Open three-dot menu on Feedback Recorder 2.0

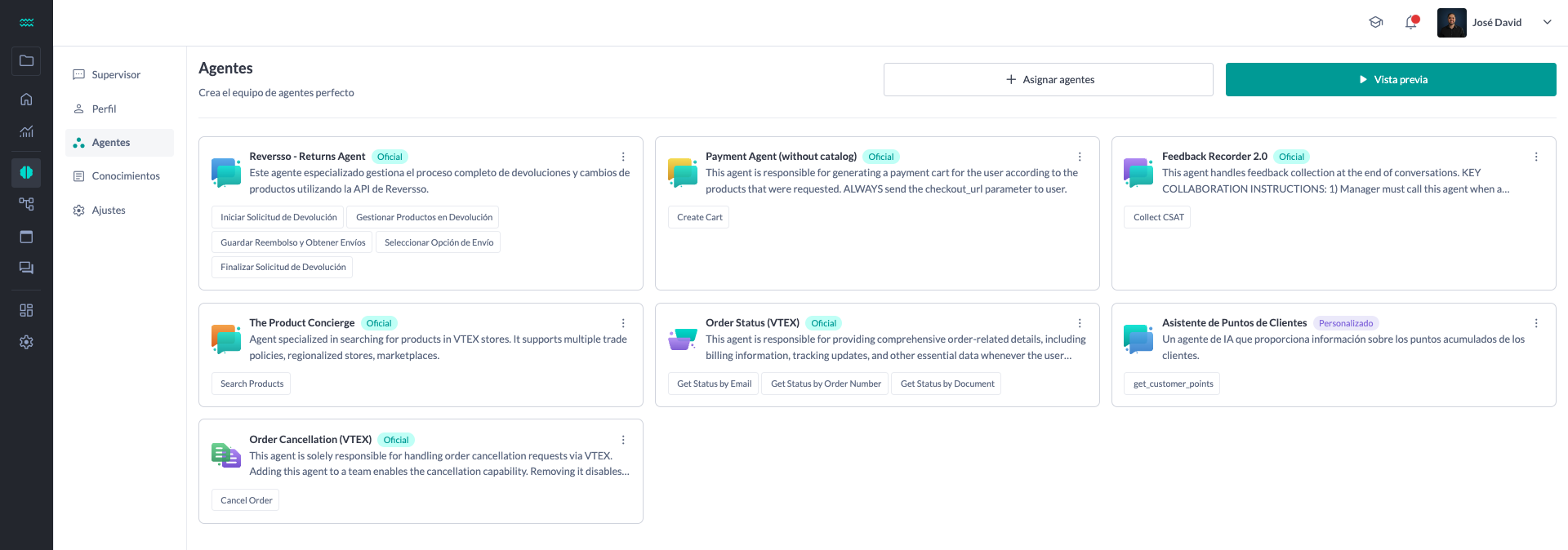point(1536,157)
